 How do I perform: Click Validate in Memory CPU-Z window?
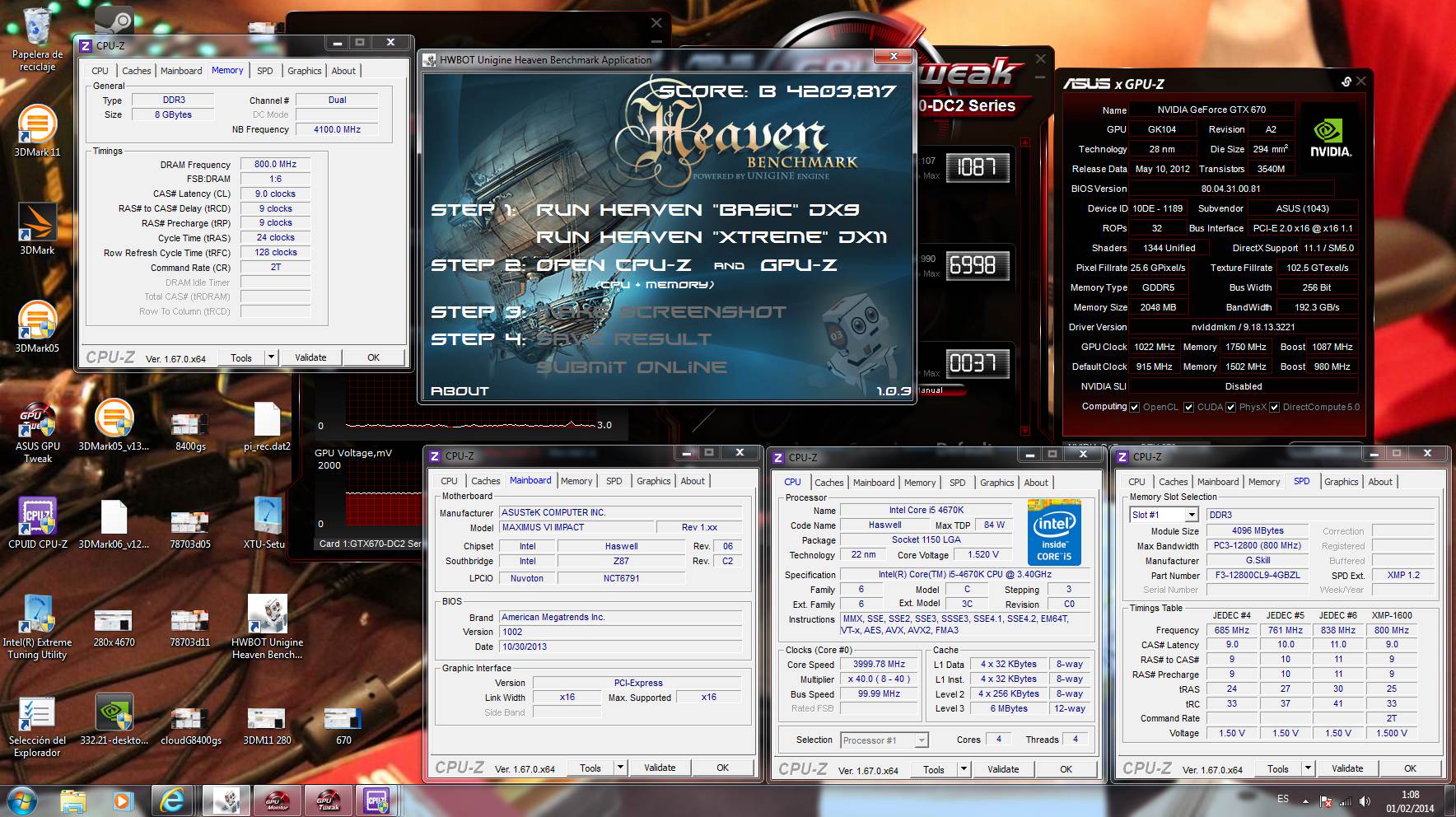[x=310, y=357]
